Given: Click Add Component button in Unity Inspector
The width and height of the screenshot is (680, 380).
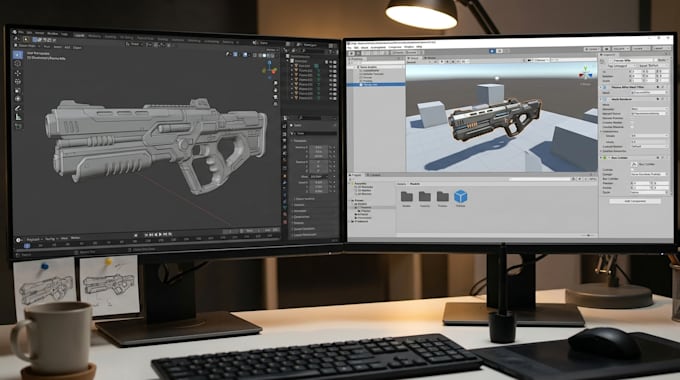Looking at the screenshot, I should pyautogui.click(x=635, y=201).
